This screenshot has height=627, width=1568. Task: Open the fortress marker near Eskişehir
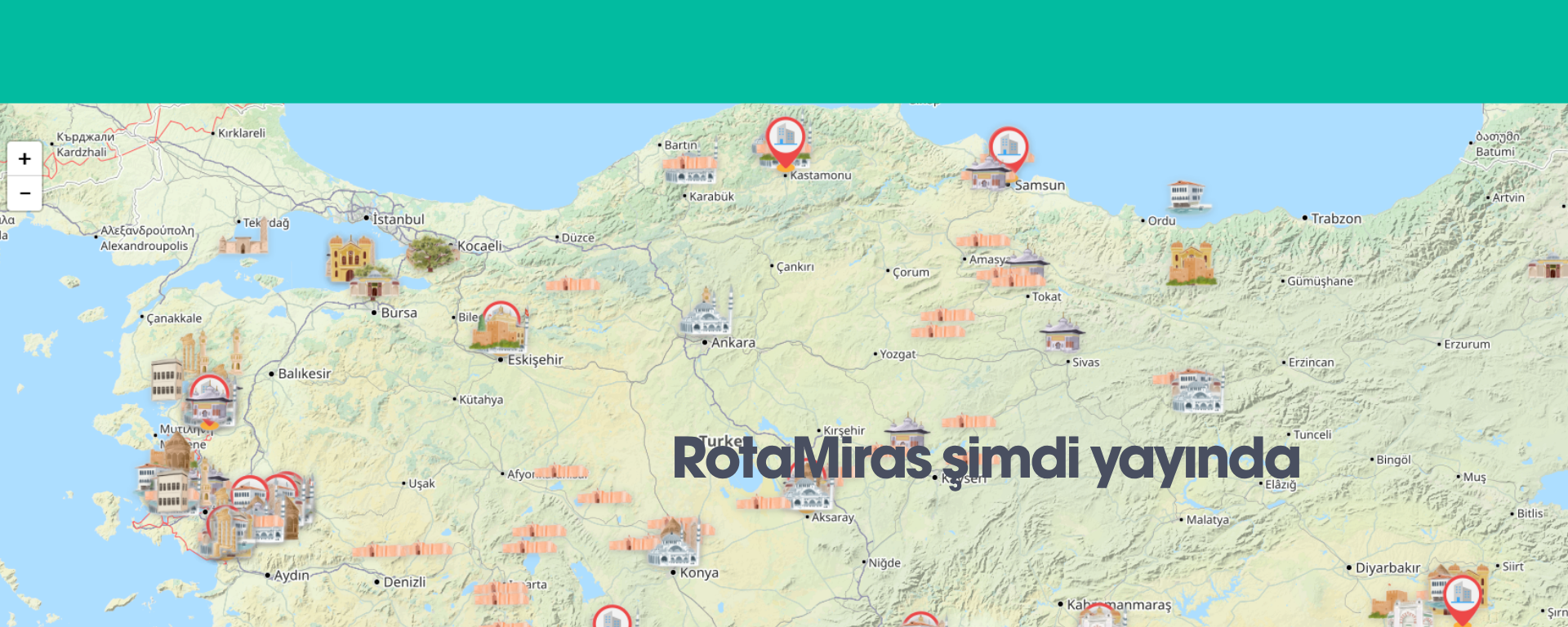tap(499, 327)
